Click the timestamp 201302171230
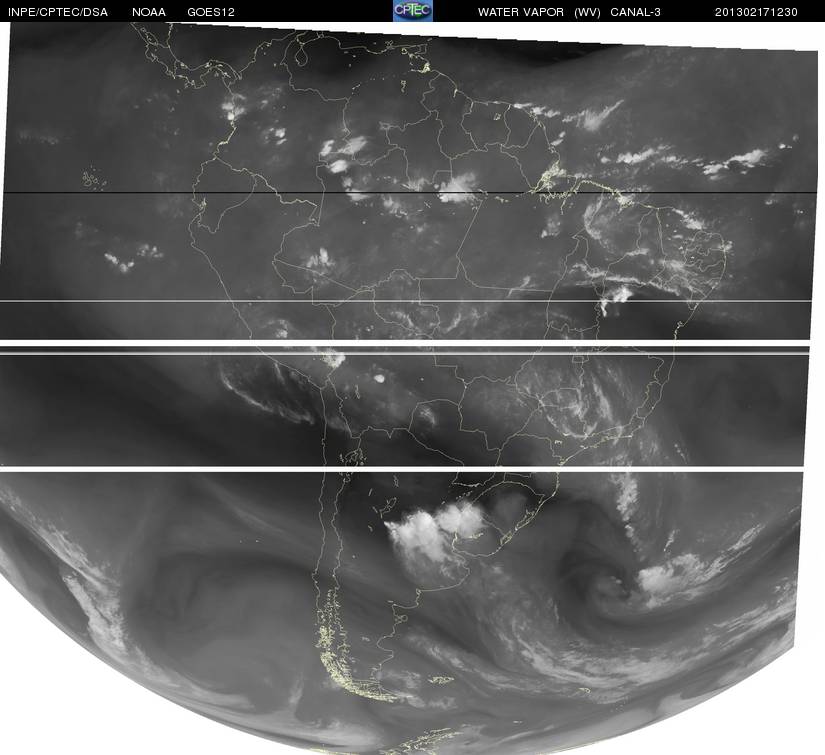 tap(756, 12)
